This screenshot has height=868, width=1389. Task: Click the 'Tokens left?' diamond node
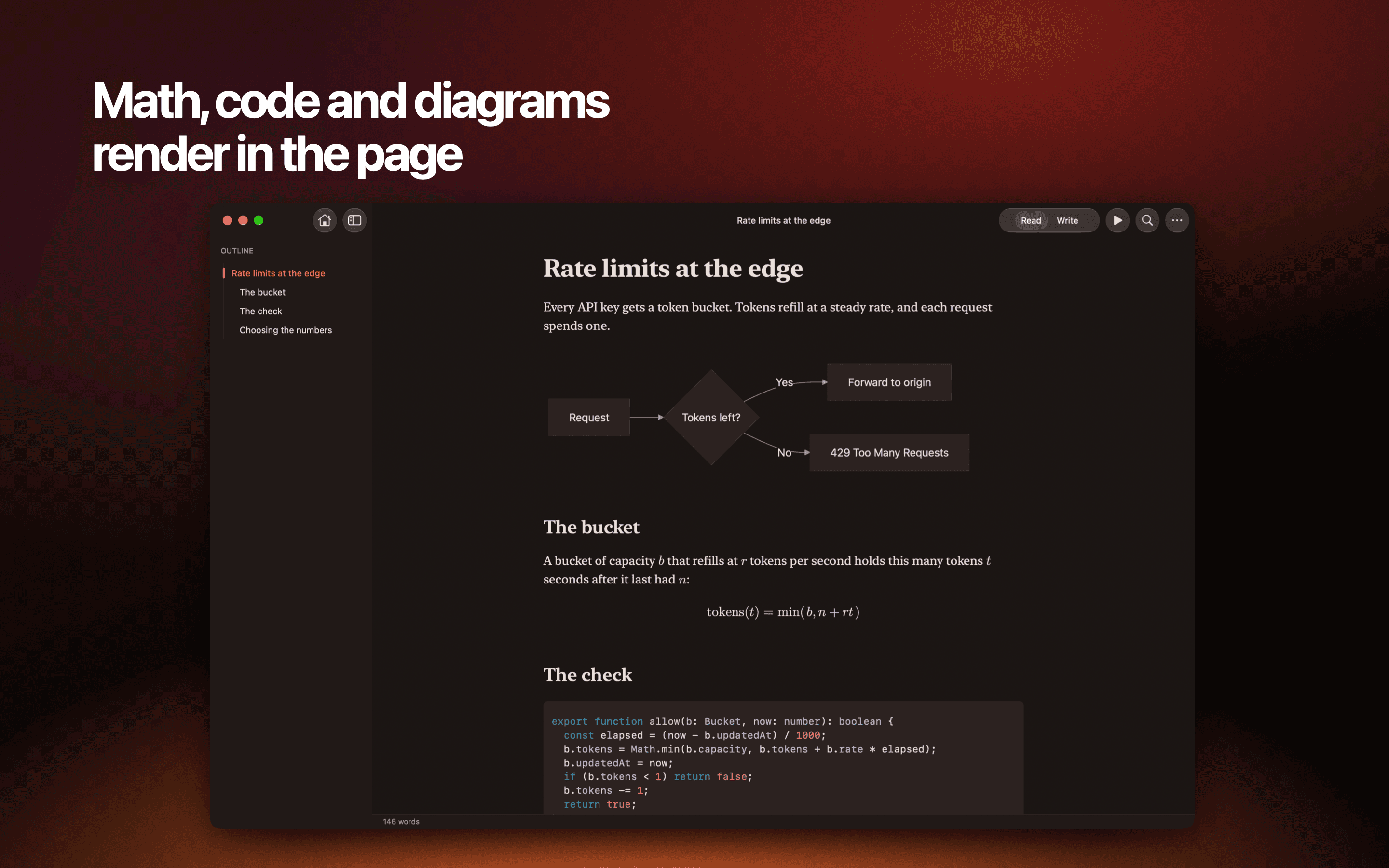(x=711, y=417)
